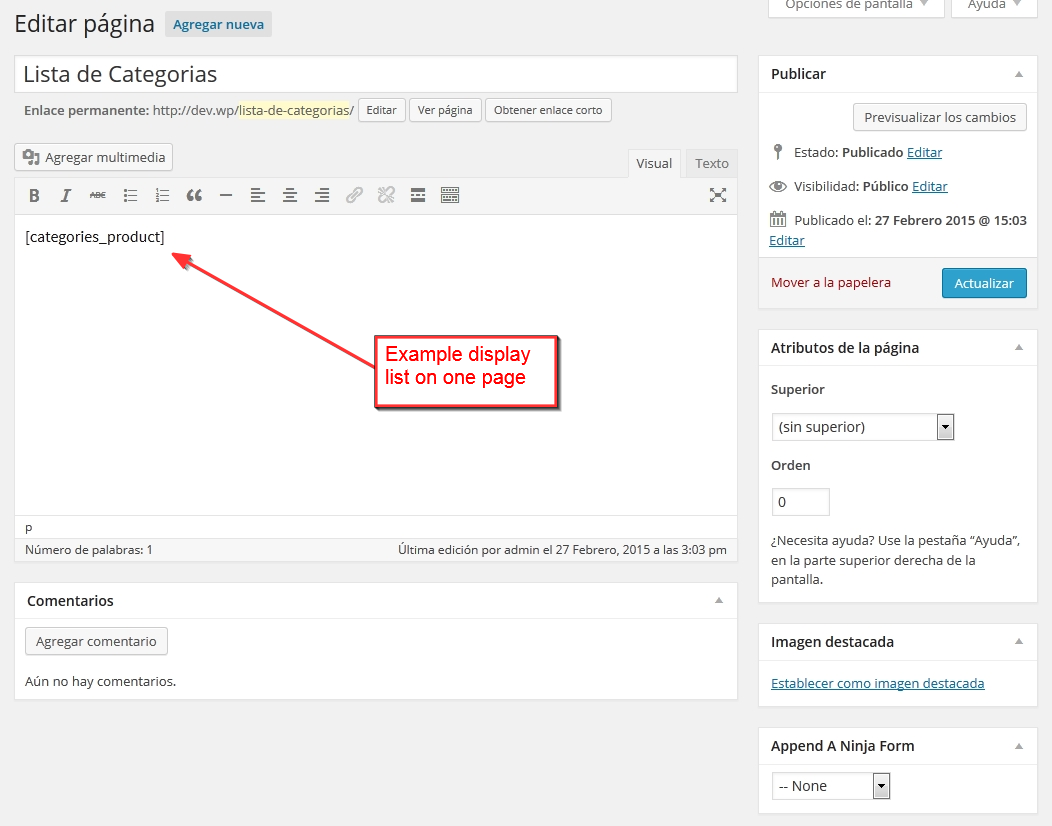The image size is (1052, 826).
Task: Click the visibility eye icon
Action: pyautogui.click(x=778, y=187)
